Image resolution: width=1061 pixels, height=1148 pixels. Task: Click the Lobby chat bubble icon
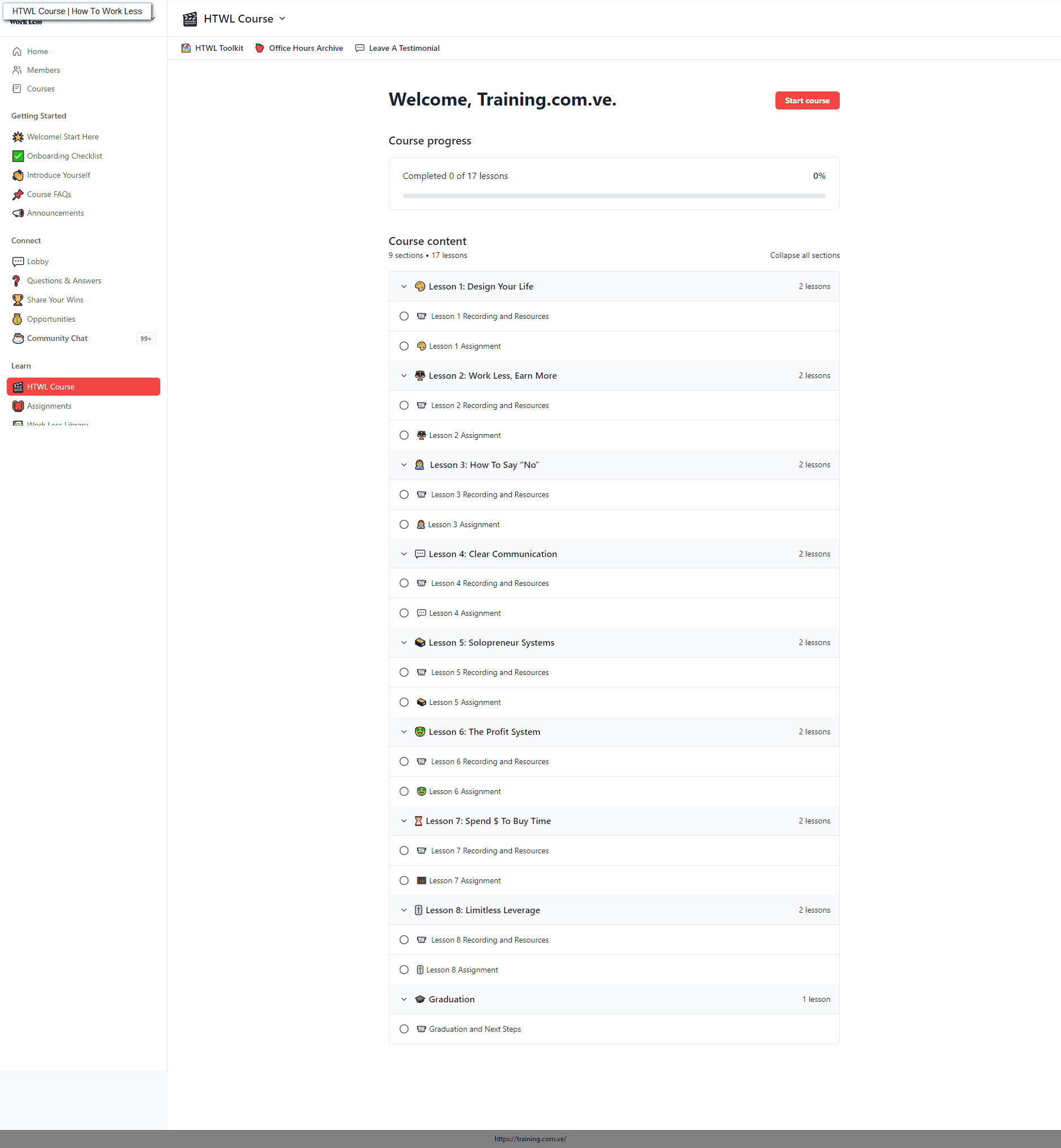click(18, 262)
